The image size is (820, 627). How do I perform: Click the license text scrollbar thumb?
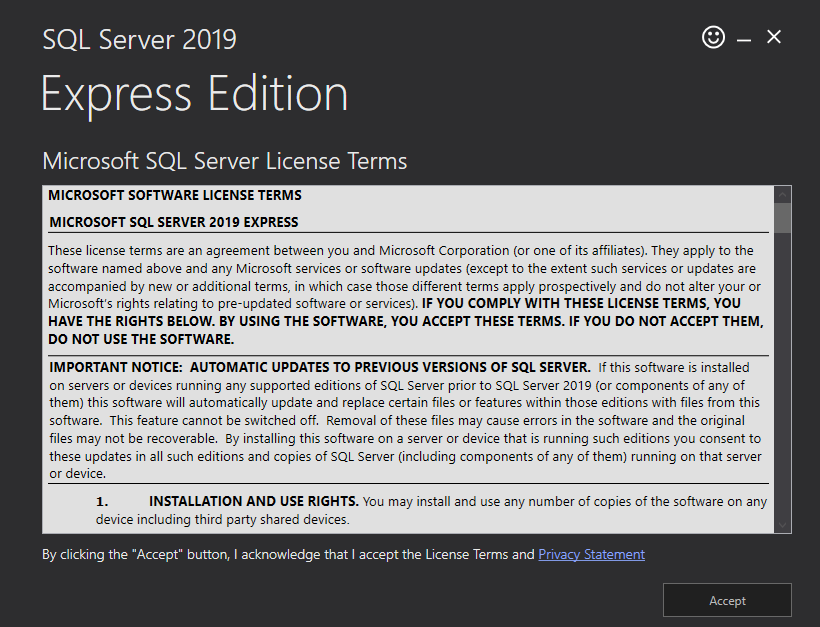coord(782,218)
